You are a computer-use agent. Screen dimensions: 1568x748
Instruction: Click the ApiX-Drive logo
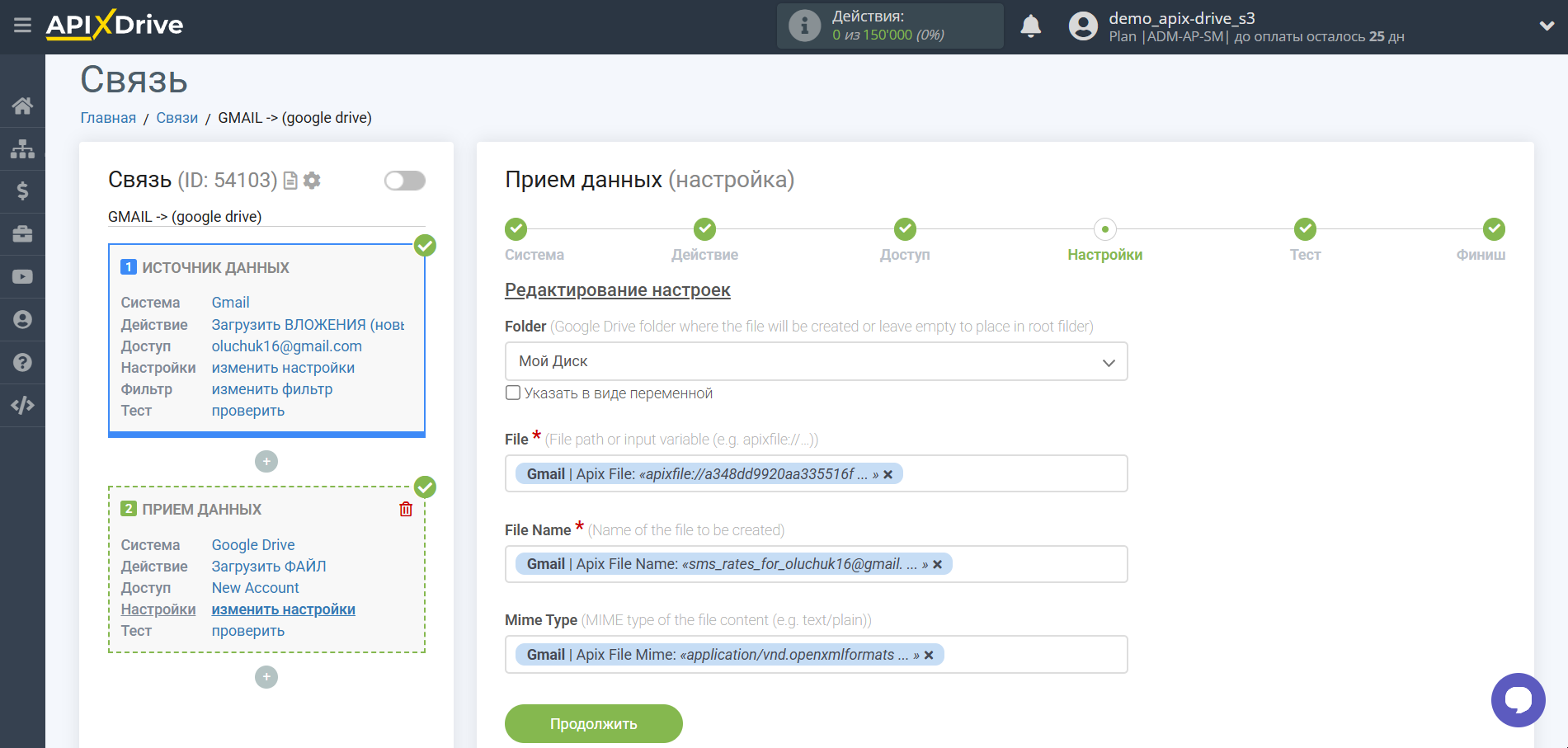coord(115,25)
